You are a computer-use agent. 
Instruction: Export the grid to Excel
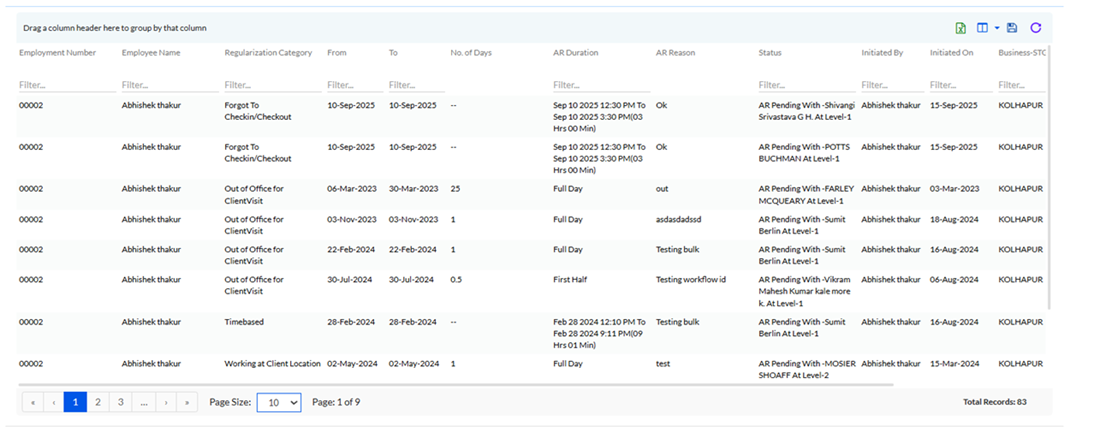(x=961, y=28)
